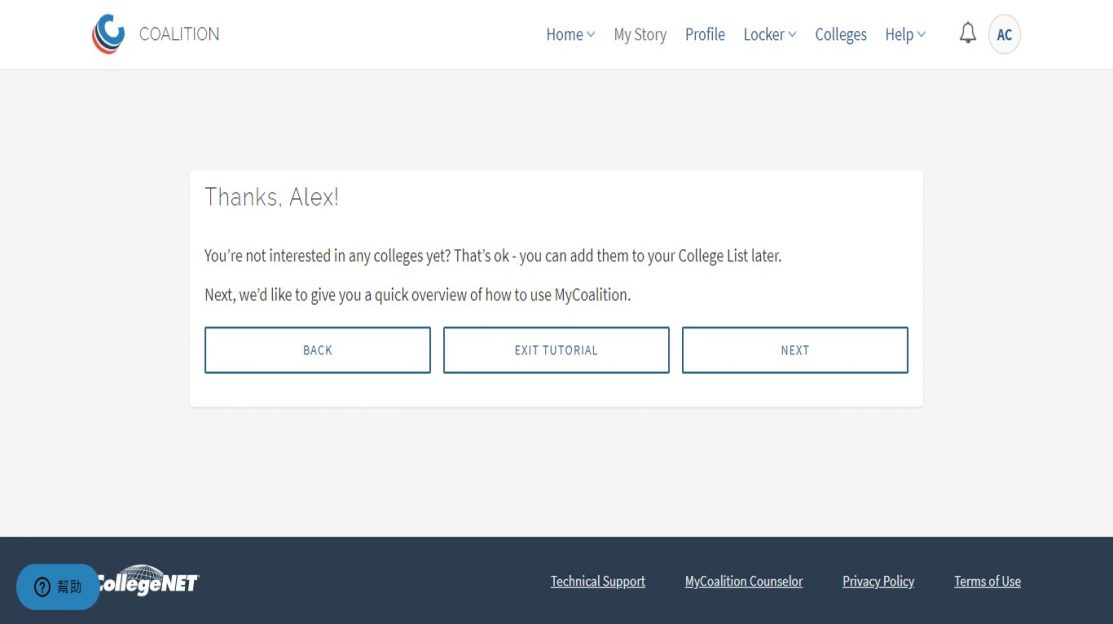This screenshot has height=624, width=1113.
Task: Expand the Home dropdown menu
Action: [x=570, y=35]
